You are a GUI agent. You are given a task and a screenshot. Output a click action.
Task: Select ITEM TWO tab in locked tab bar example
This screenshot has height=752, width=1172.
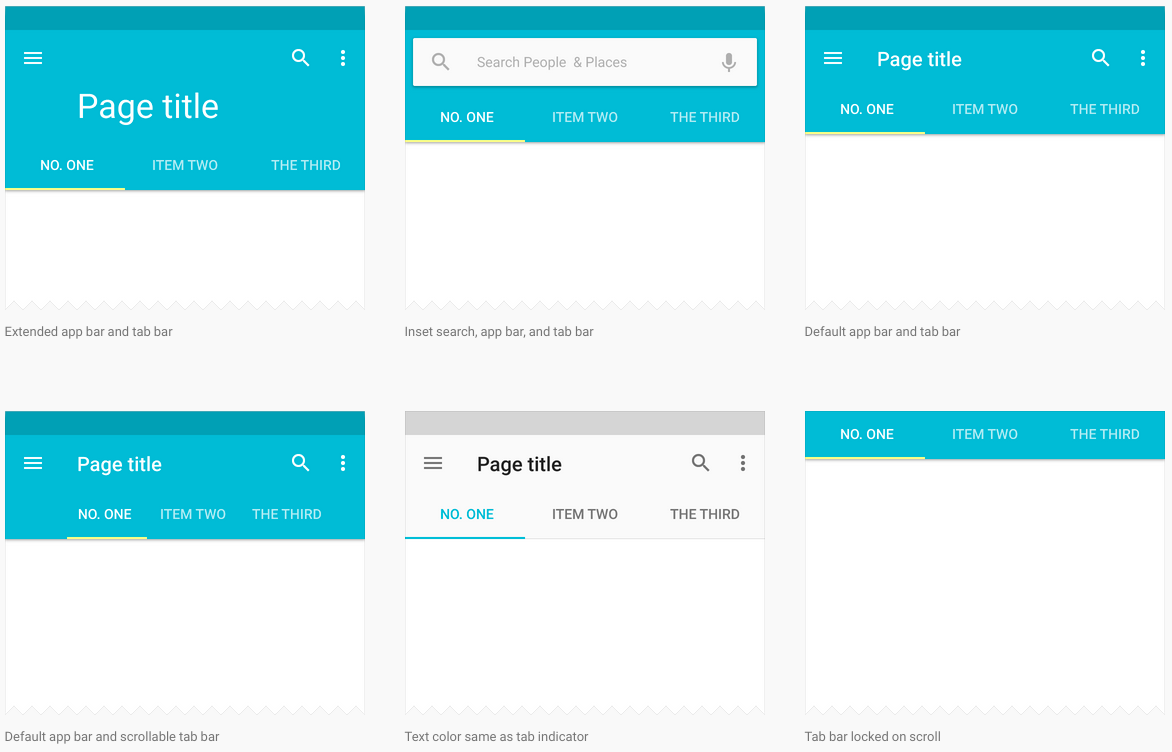(x=984, y=434)
